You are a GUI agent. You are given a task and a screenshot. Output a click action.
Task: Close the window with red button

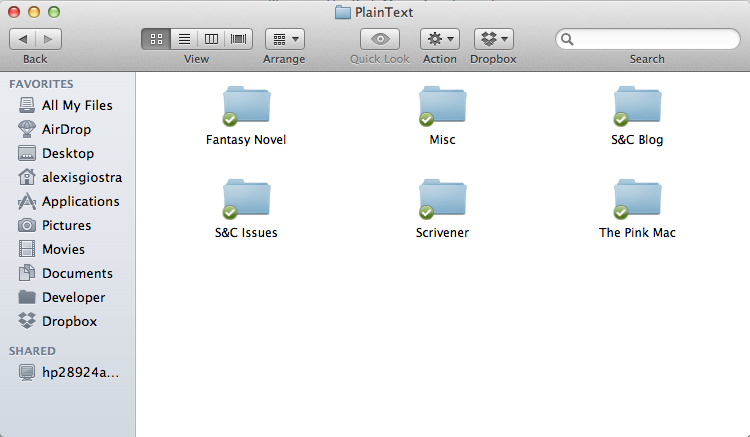(14, 12)
